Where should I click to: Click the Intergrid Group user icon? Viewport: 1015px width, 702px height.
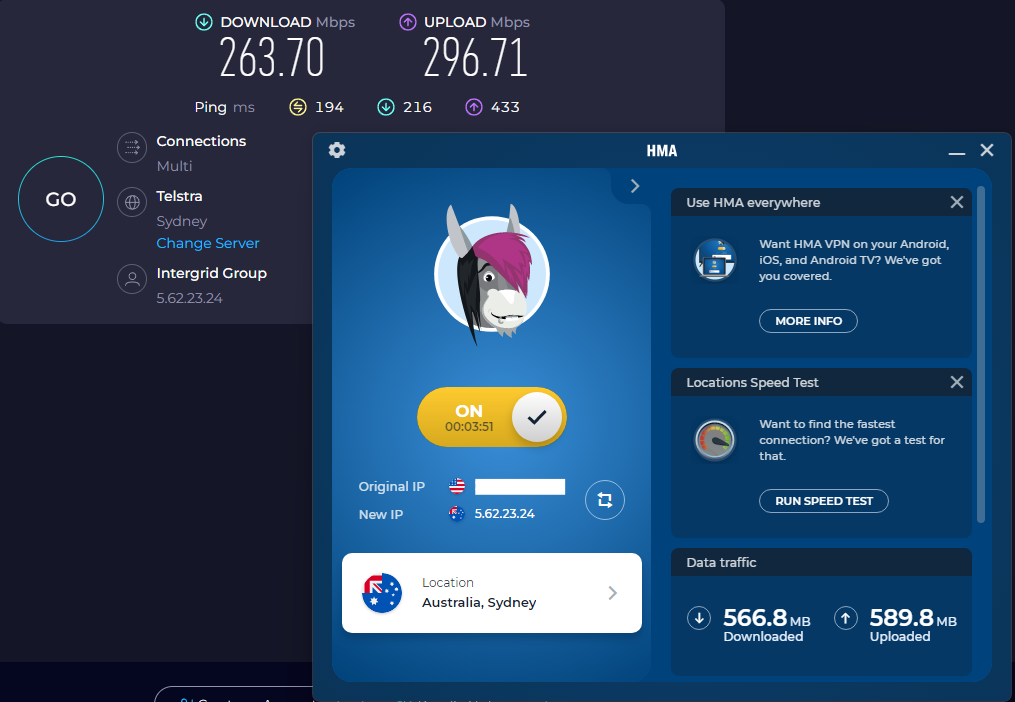132,279
